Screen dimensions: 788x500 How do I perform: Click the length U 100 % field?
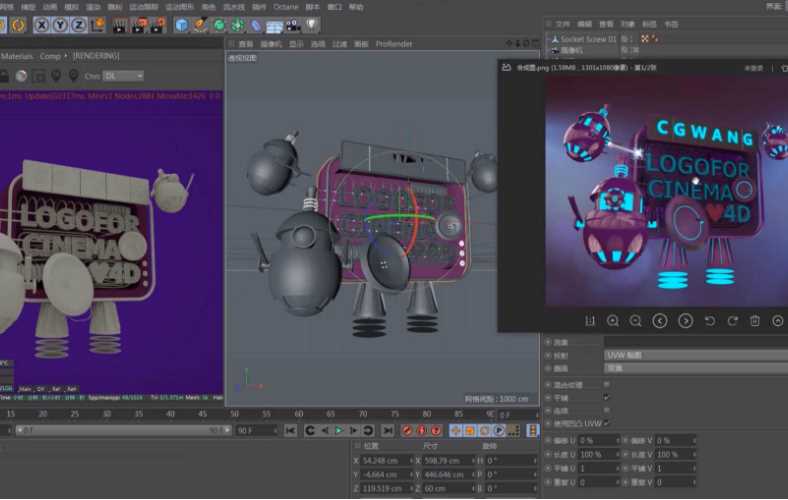pyautogui.click(x=598, y=454)
